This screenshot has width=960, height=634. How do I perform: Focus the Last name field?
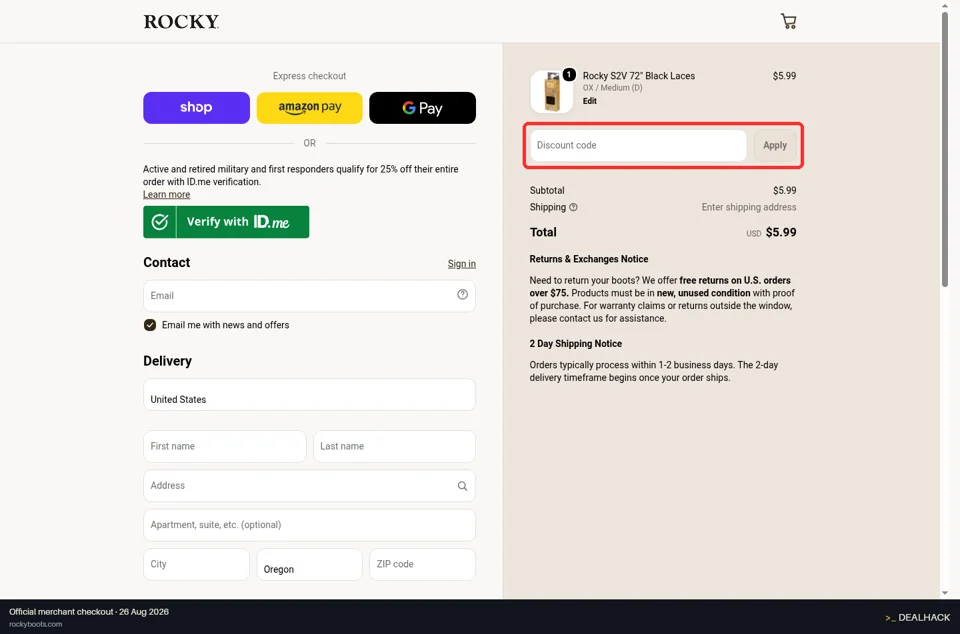tap(394, 446)
